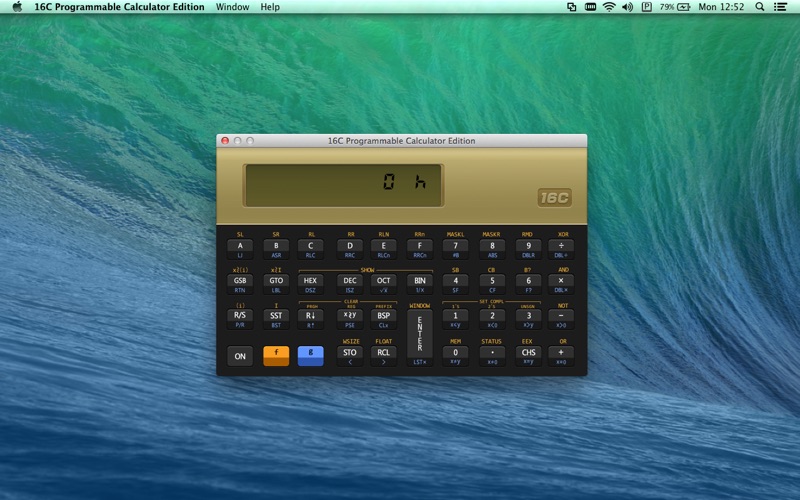Screen dimensions: 800x500
Task: Click the RCL recall key
Action: click(384, 356)
